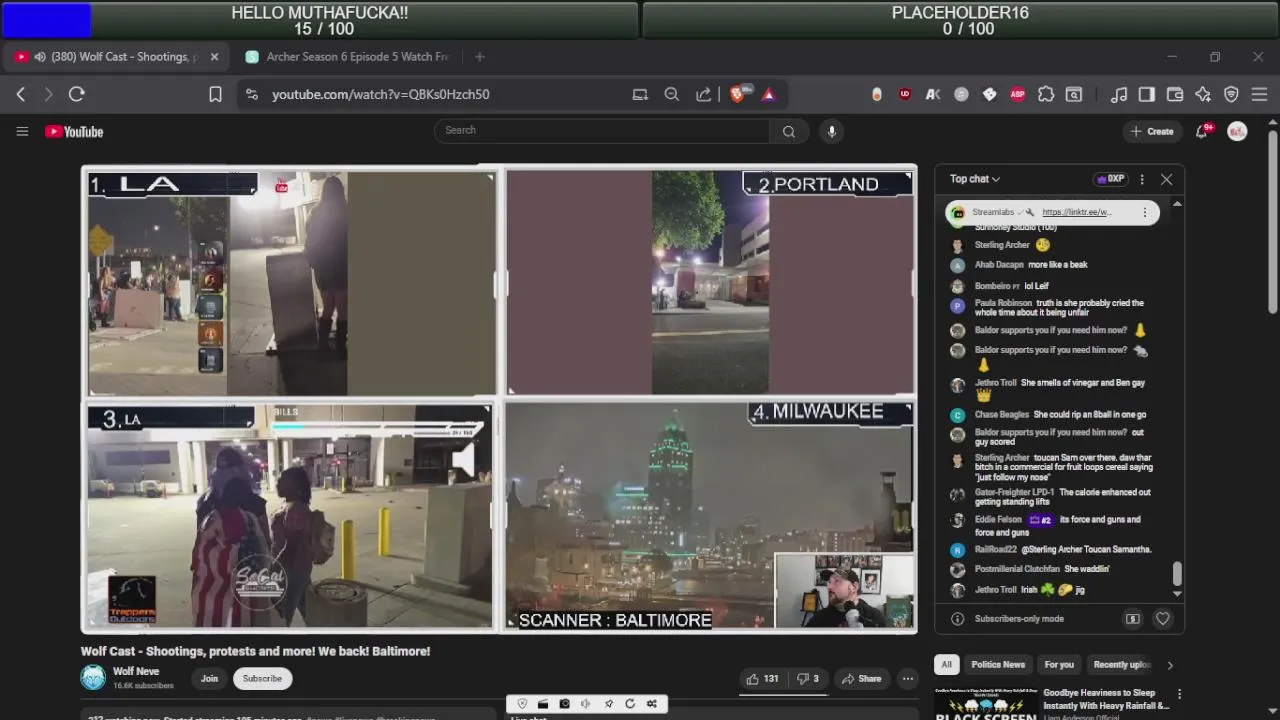This screenshot has width=1280, height=720.
Task: Open the chat gift icon beside the heart
Action: coord(1132,619)
